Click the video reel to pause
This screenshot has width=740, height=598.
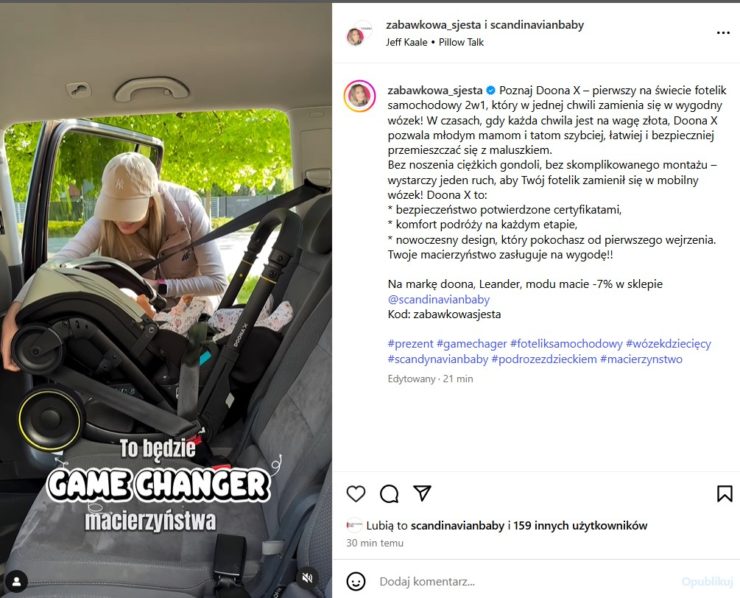166,300
